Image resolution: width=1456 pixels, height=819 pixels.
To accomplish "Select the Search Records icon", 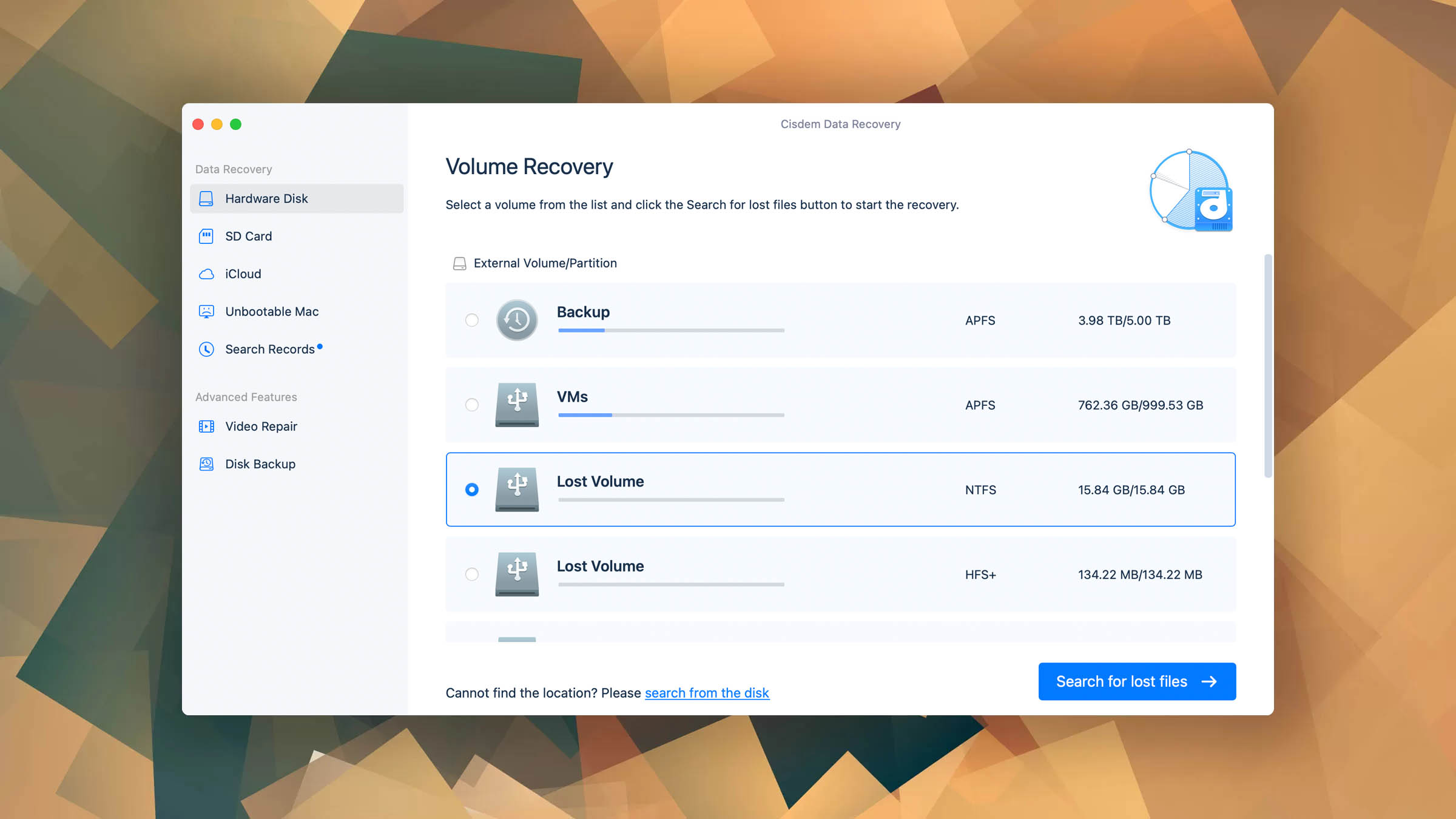I will [x=206, y=349].
